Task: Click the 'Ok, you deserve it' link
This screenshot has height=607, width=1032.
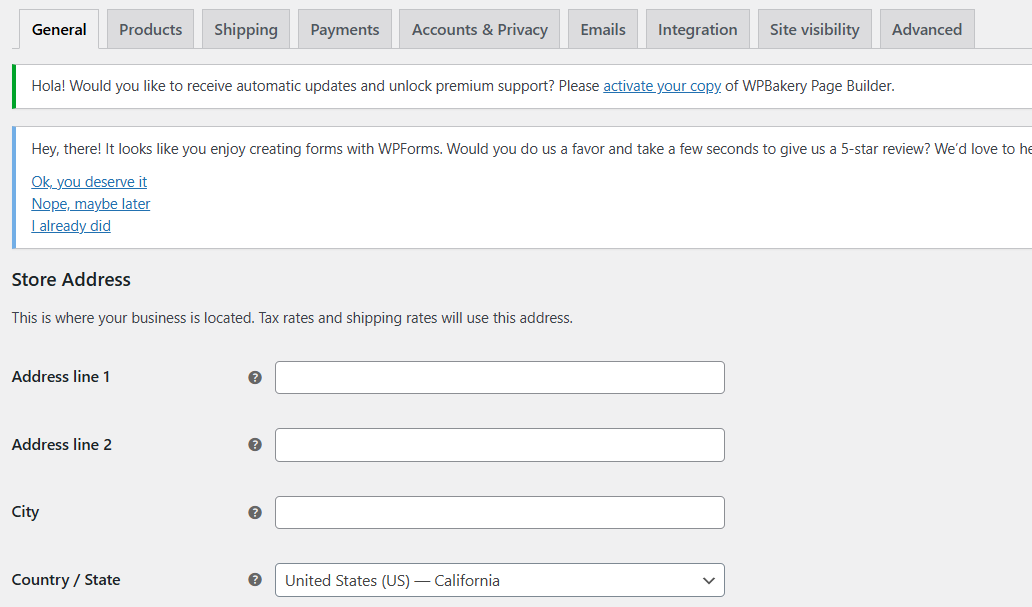Action: point(89,182)
